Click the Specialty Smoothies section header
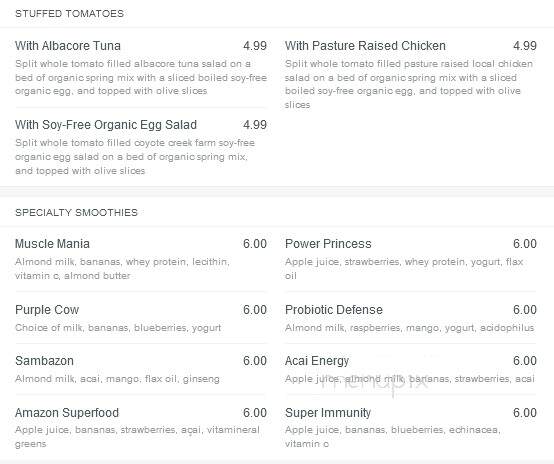The width and height of the screenshot is (554, 464). [76, 213]
